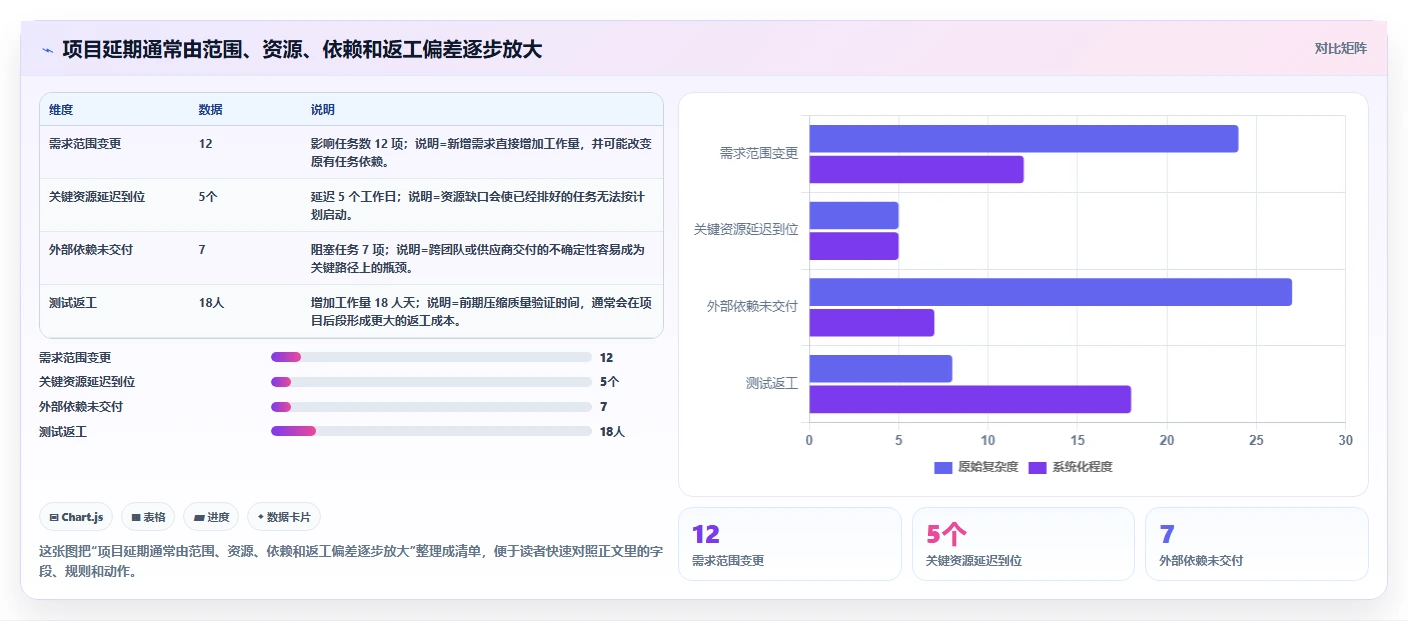
Task: Click the progress list label 测试返工
Action: (63, 432)
